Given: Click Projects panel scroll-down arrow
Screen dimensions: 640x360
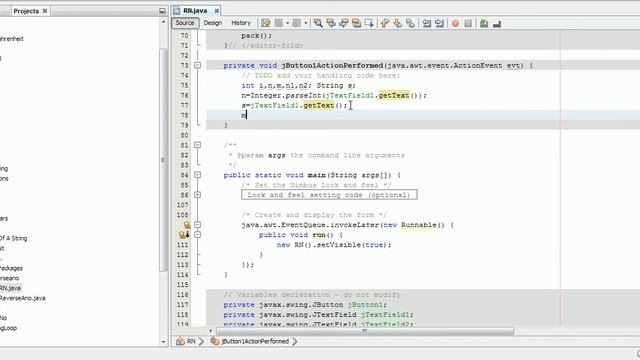Looking at the screenshot, I should coord(164,342).
